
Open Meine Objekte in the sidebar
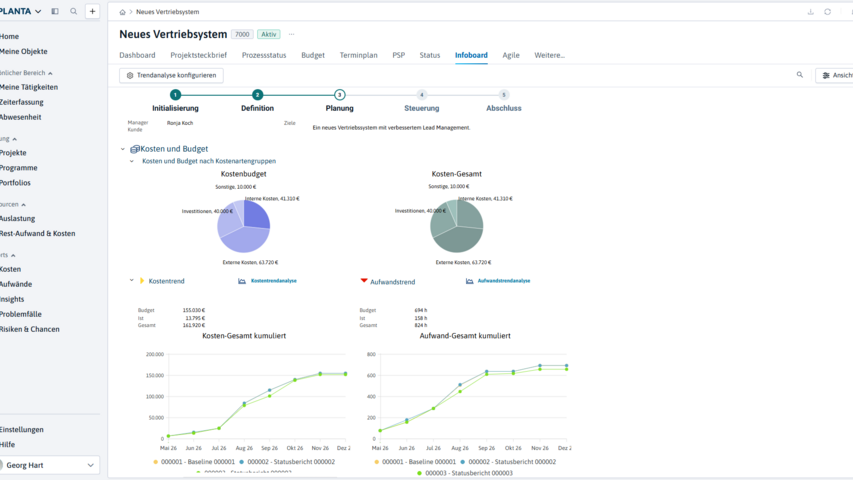pyautogui.click(x=23, y=51)
